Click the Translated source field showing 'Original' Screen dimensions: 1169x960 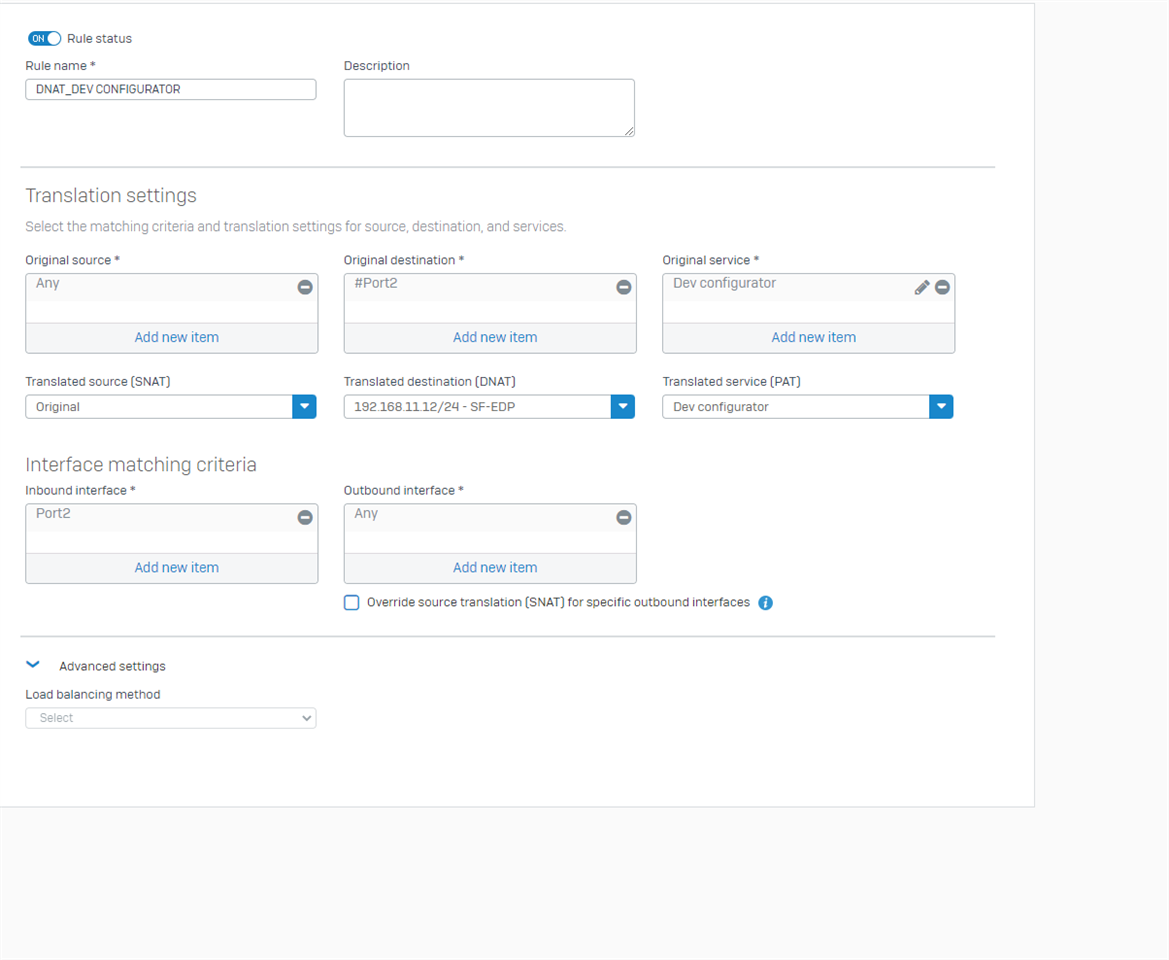click(159, 407)
